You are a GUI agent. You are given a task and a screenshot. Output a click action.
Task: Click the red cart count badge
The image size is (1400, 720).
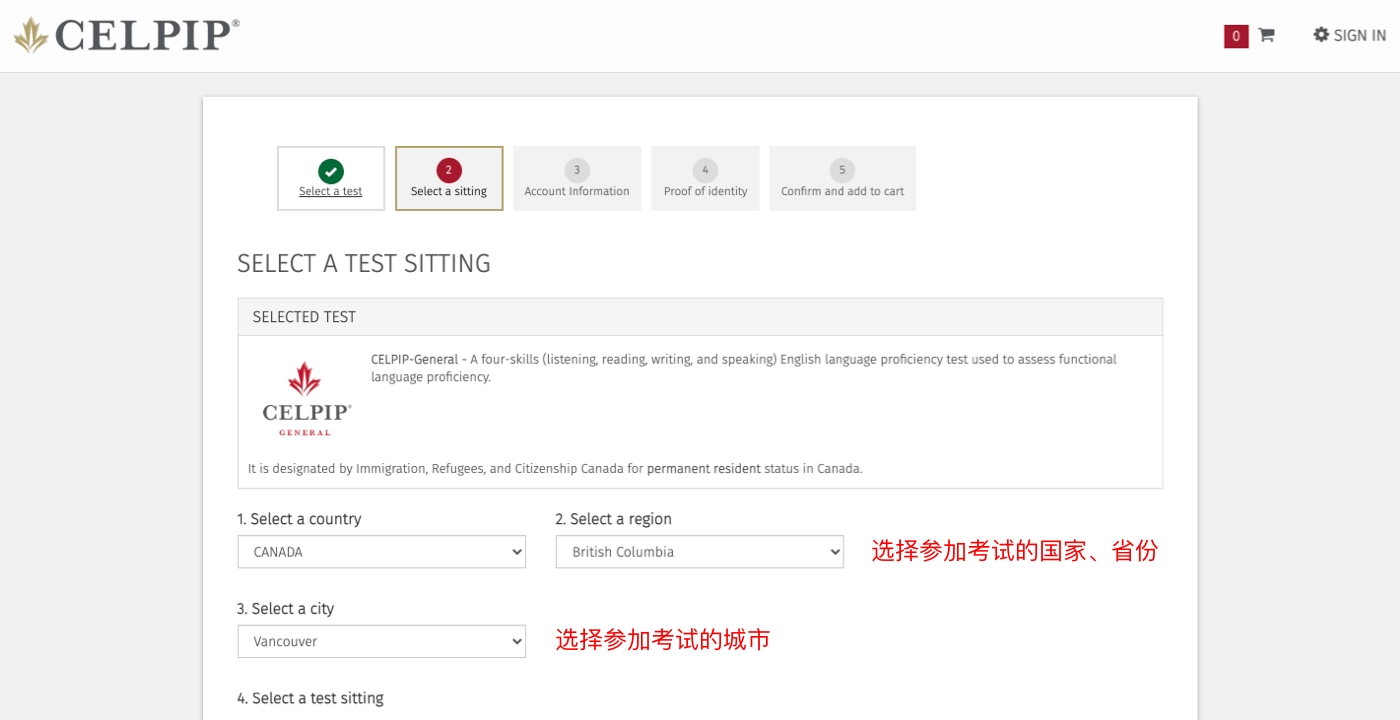(x=1236, y=36)
